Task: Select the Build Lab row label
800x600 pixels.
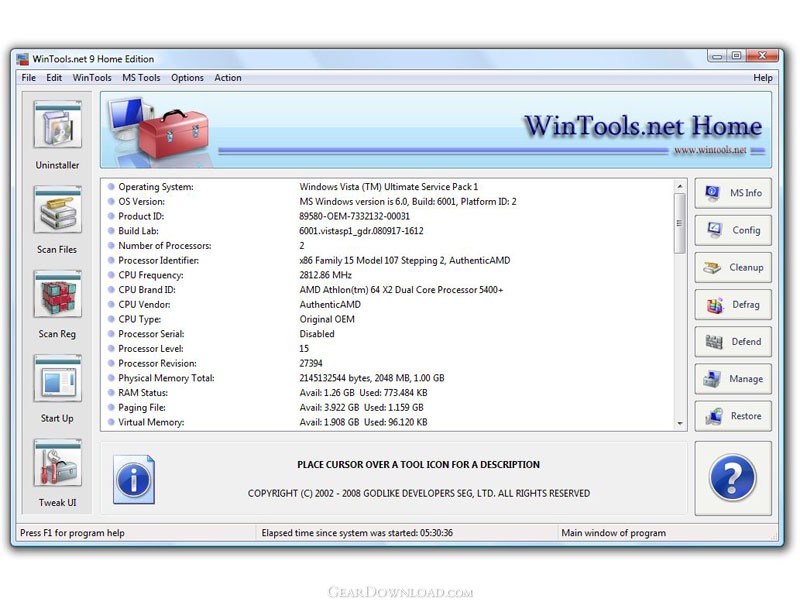Action: pos(138,231)
